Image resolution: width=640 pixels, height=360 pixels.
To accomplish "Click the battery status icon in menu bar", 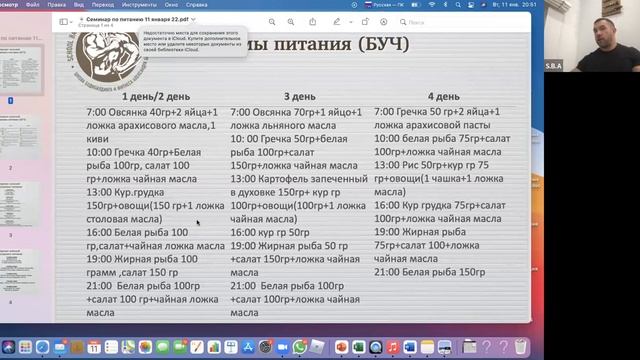I will pyautogui.click(x=416, y=5).
